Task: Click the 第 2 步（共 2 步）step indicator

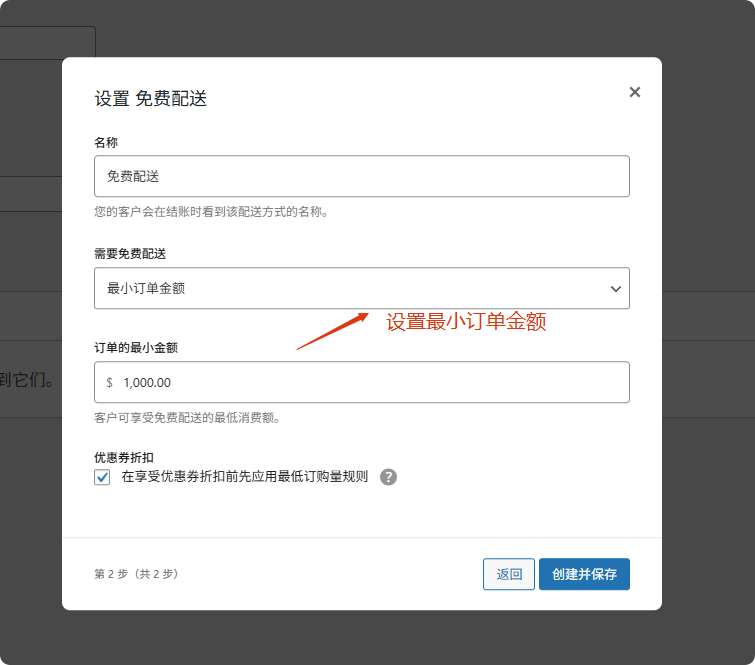Action: pyautogui.click(x=136, y=574)
